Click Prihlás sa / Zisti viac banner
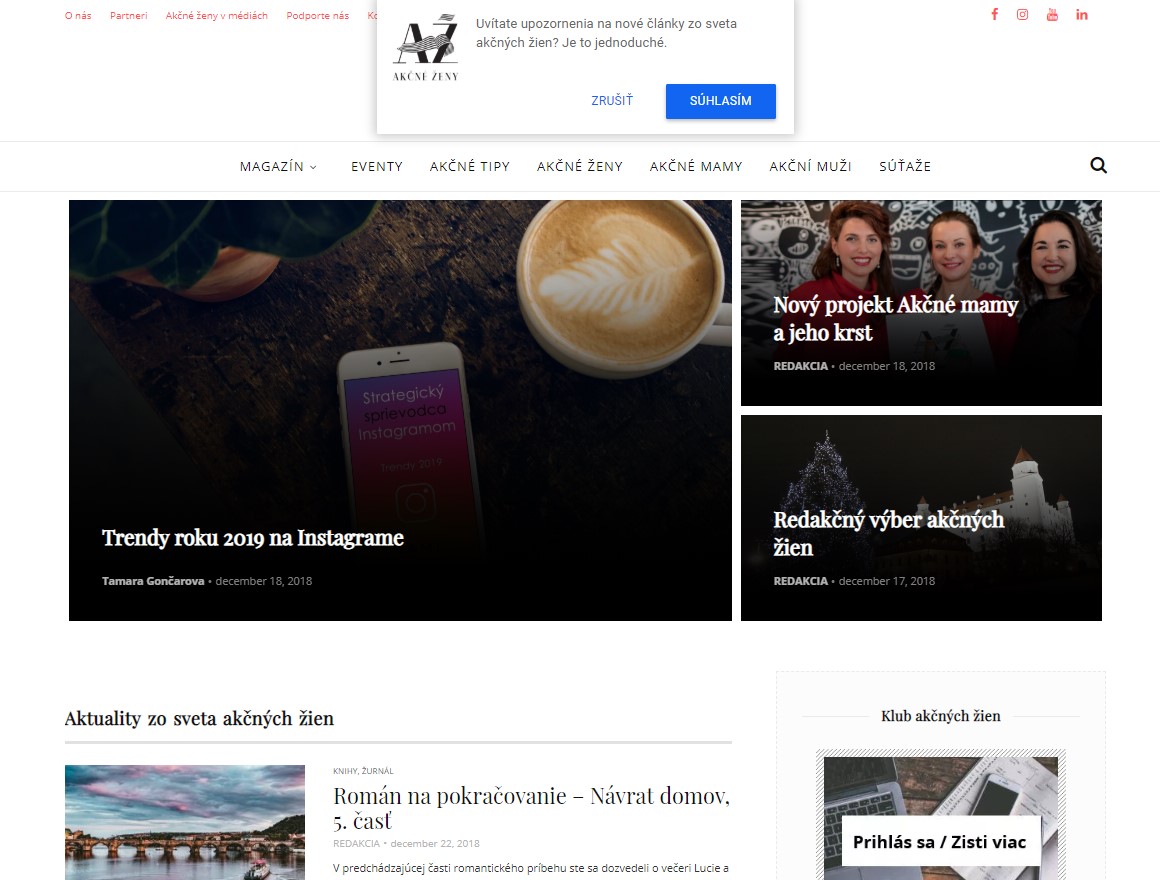1160x880 pixels. pos(940,842)
